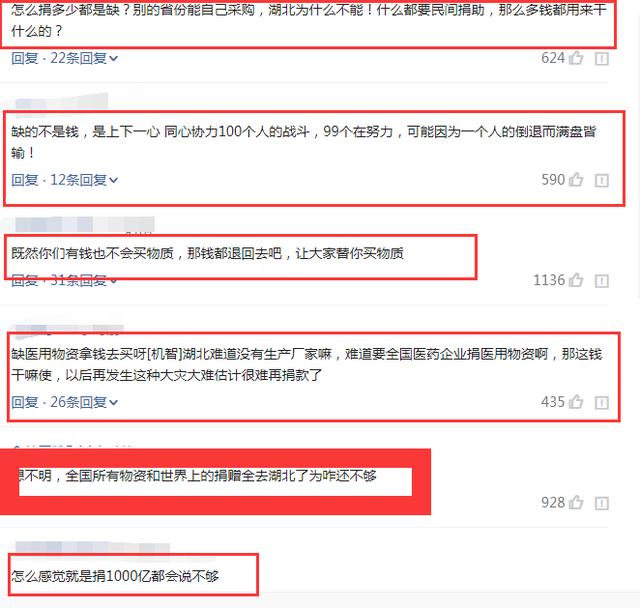Report the comment with 928 likes
Screen dimensions: 640x608
[602, 503]
